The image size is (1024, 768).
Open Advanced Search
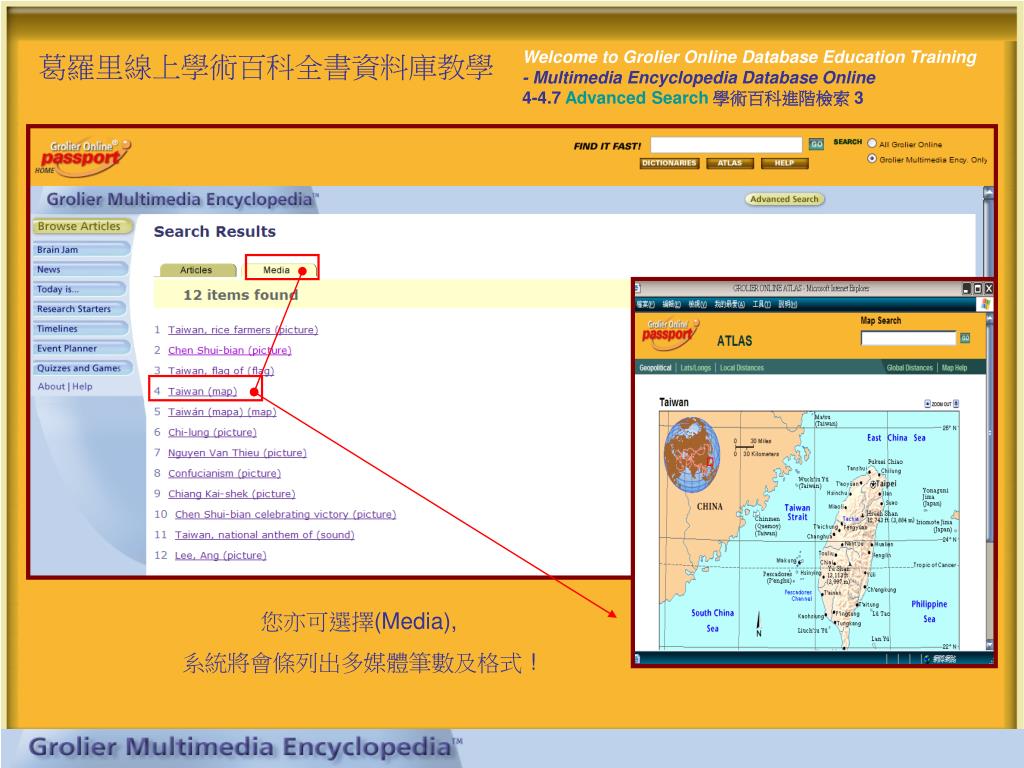pos(784,199)
